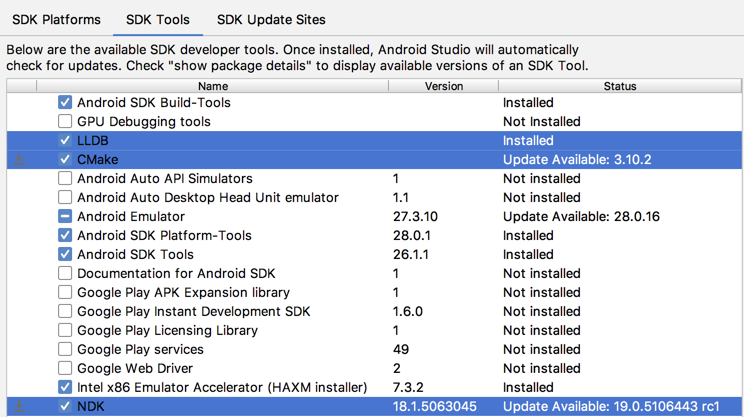Click the Version column header

pos(443,86)
